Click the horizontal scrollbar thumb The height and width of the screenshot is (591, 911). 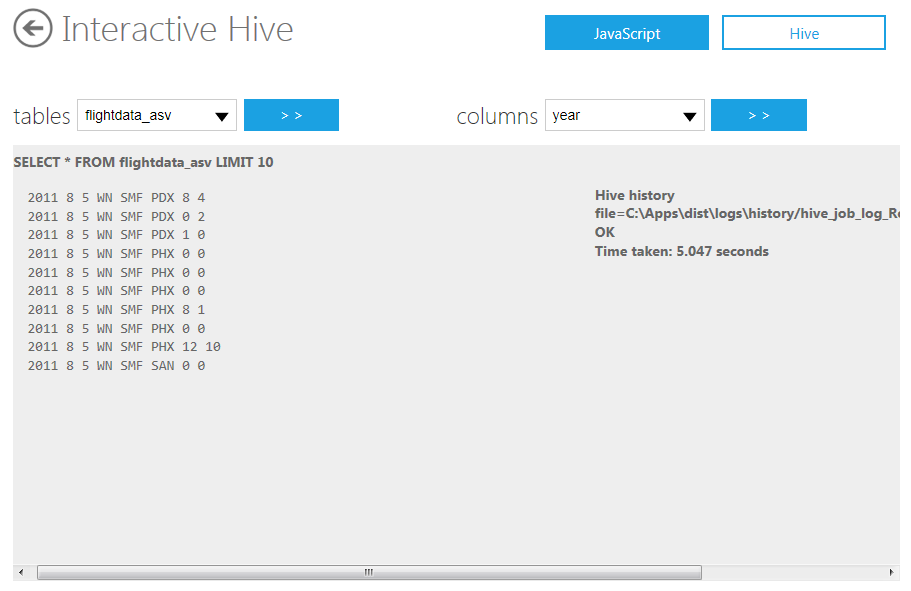coord(369,572)
